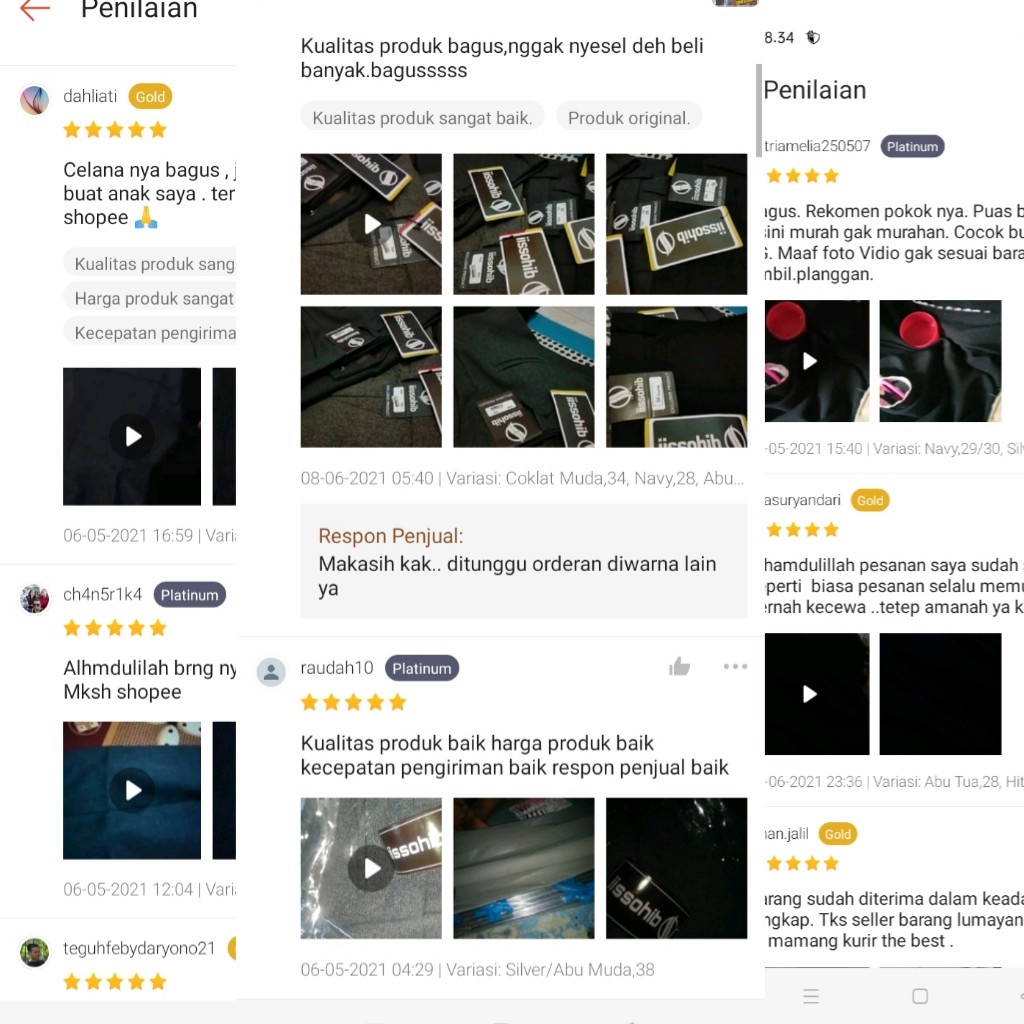
Task: Open triamelia250507's red cap photo thumbnail
Action: click(940, 360)
